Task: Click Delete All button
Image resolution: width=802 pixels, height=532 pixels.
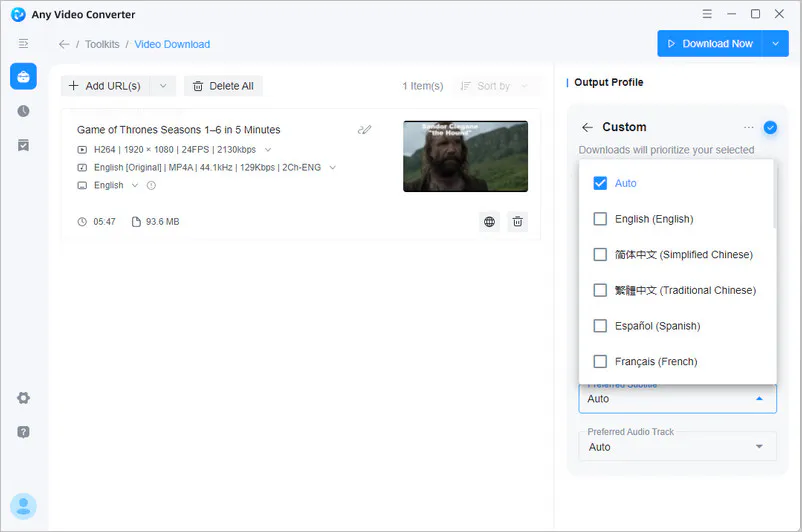Action: [x=223, y=86]
